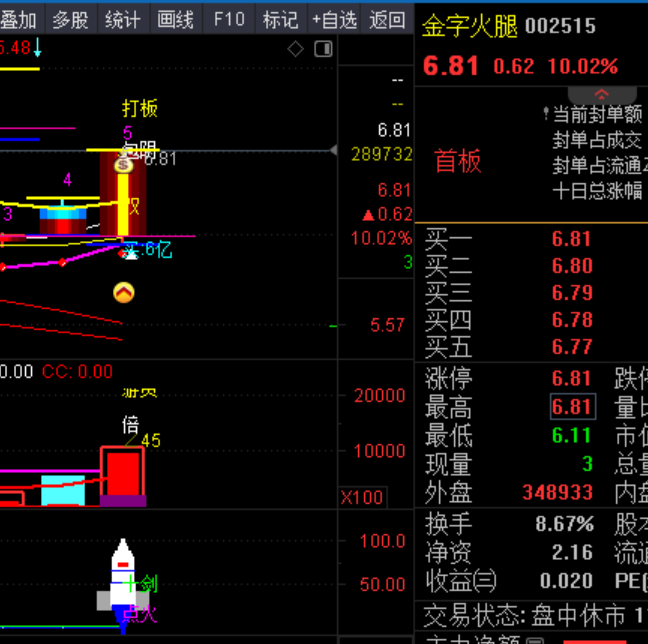Click the magenta number 4 marker

point(67,180)
